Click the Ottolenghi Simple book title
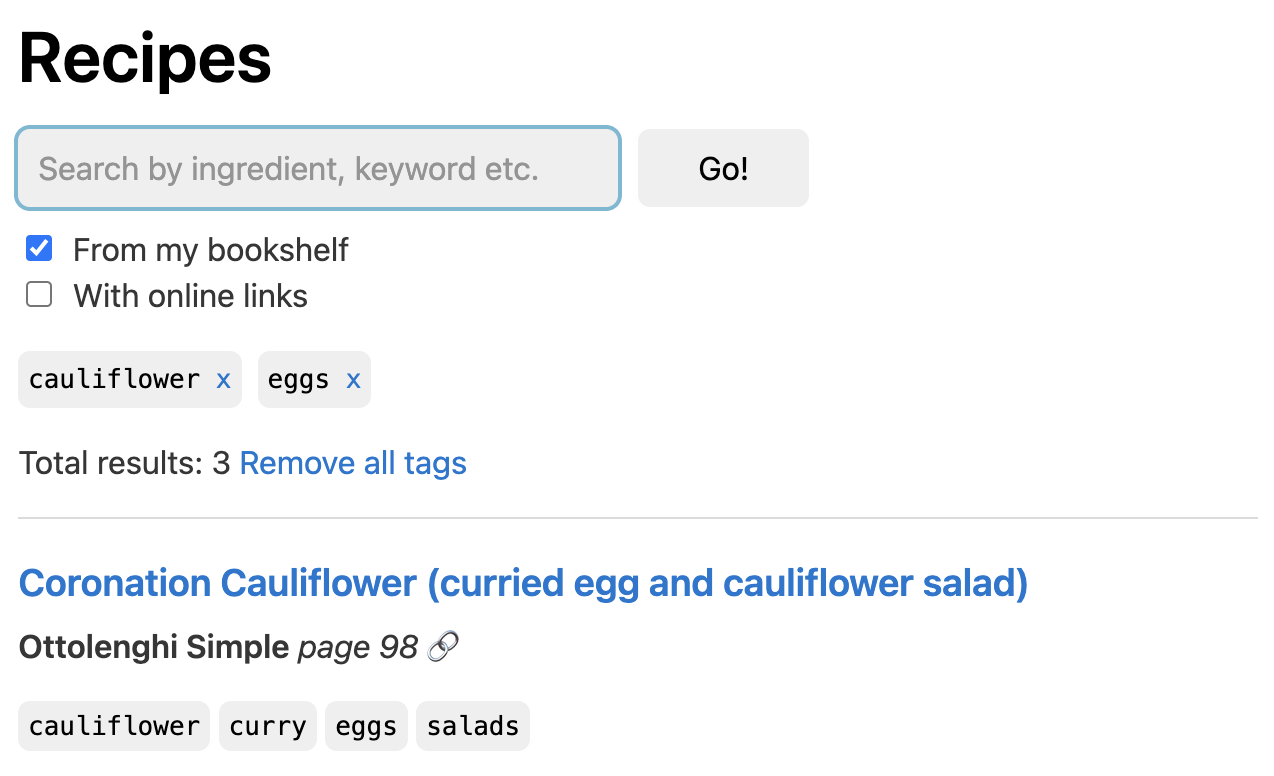1274x776 pixels. pyautogui.click(x=152, y=646)
